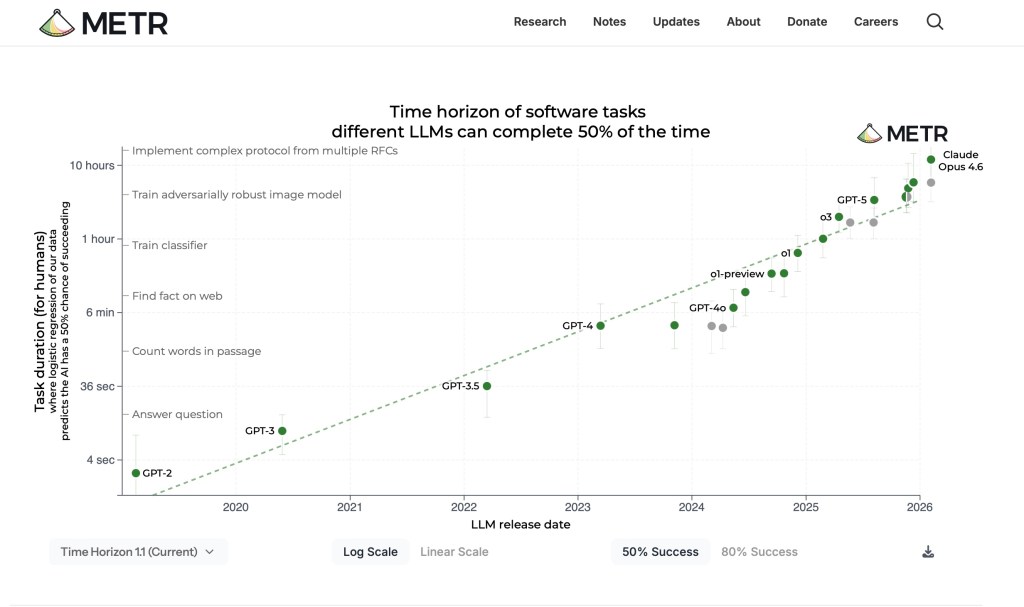The image size is (1024, 607).
Task: Expand the Time Horizon 1.1 dropdown
Action: (x=138, y=552)
